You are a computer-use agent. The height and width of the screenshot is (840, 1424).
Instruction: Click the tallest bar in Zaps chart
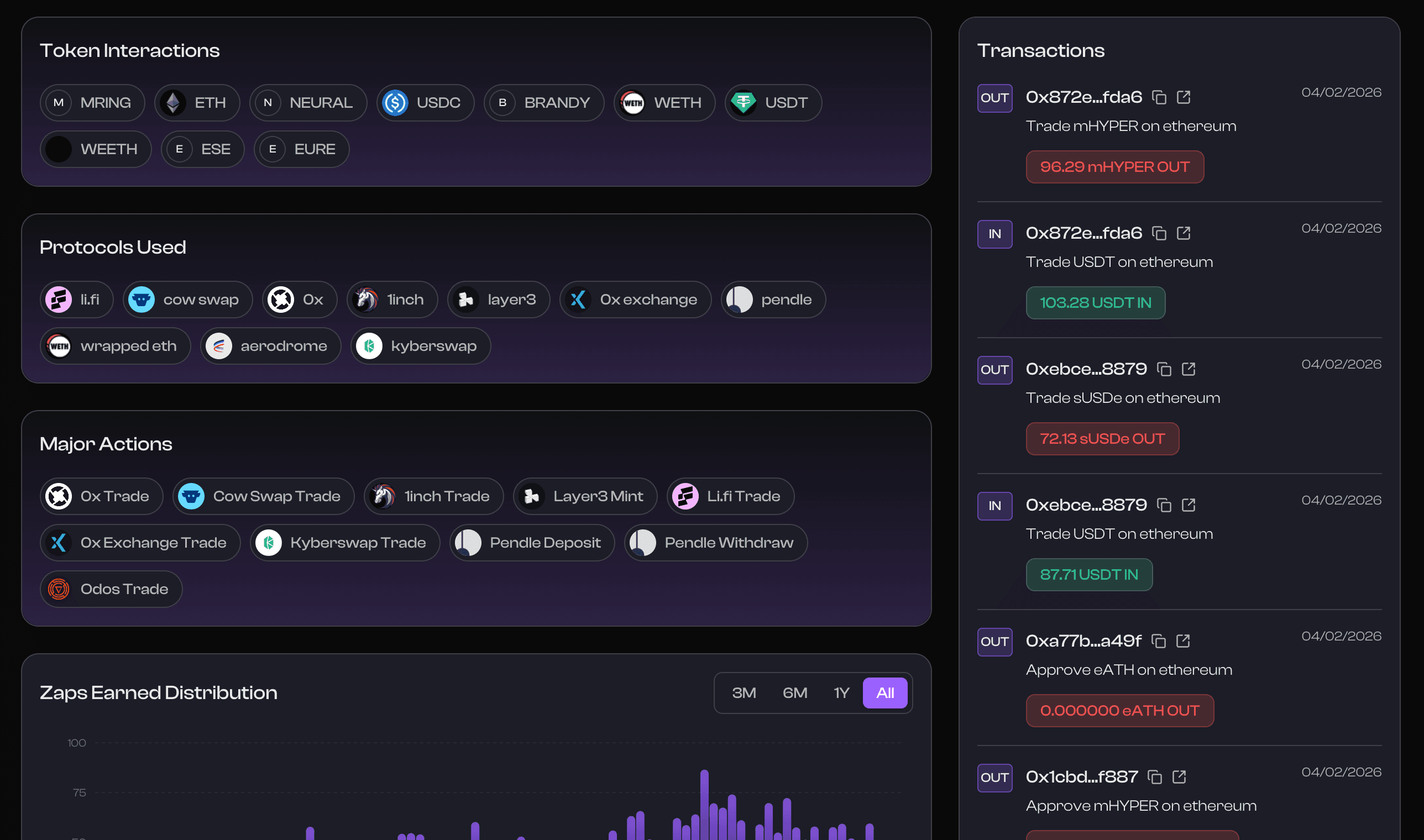coord(704,804)
